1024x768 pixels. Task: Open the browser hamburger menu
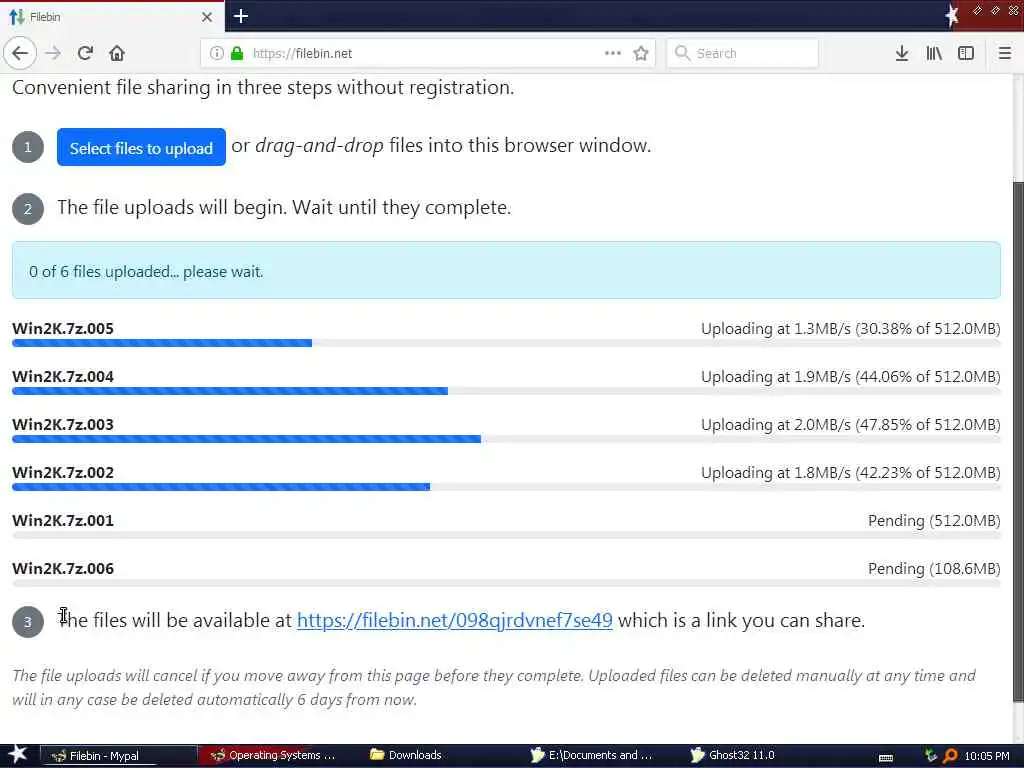[1005, 53]
